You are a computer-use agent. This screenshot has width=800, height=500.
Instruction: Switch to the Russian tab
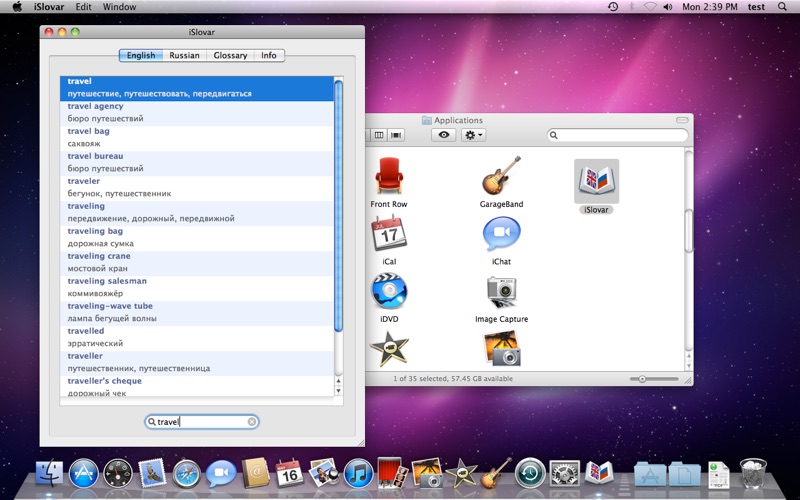184,55
